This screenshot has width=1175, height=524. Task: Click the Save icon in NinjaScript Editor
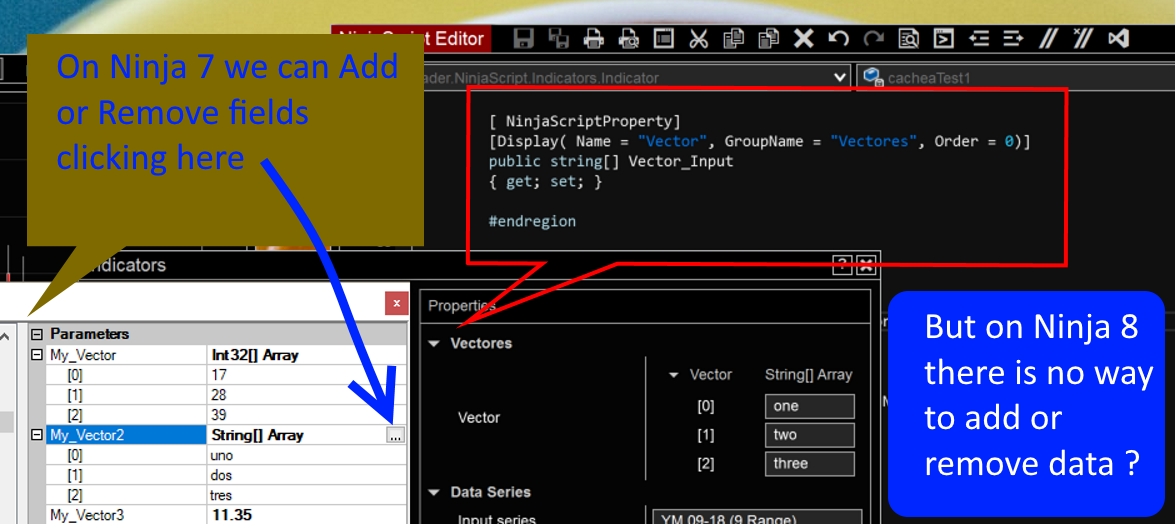pyautogui.click(x=523, y=38)
